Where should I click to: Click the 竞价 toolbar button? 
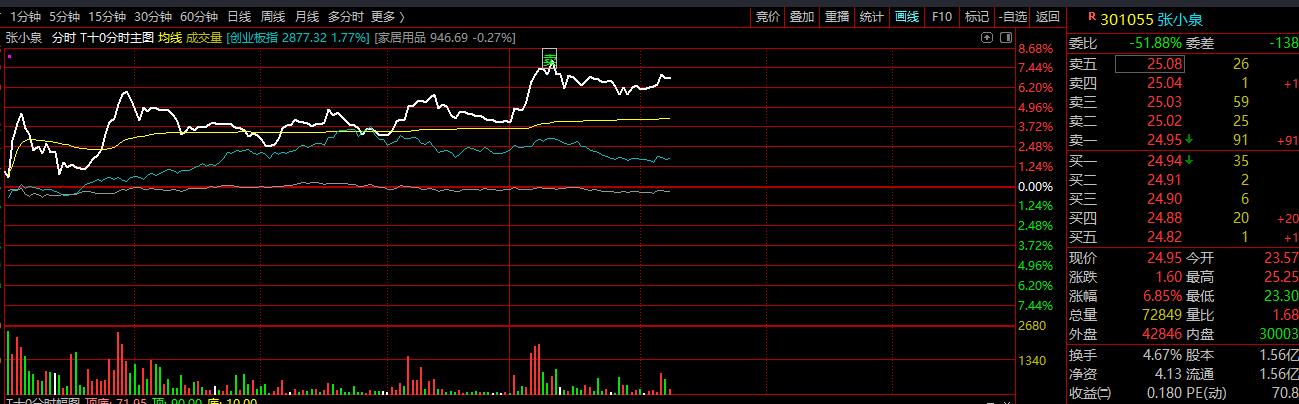point(767,17)
